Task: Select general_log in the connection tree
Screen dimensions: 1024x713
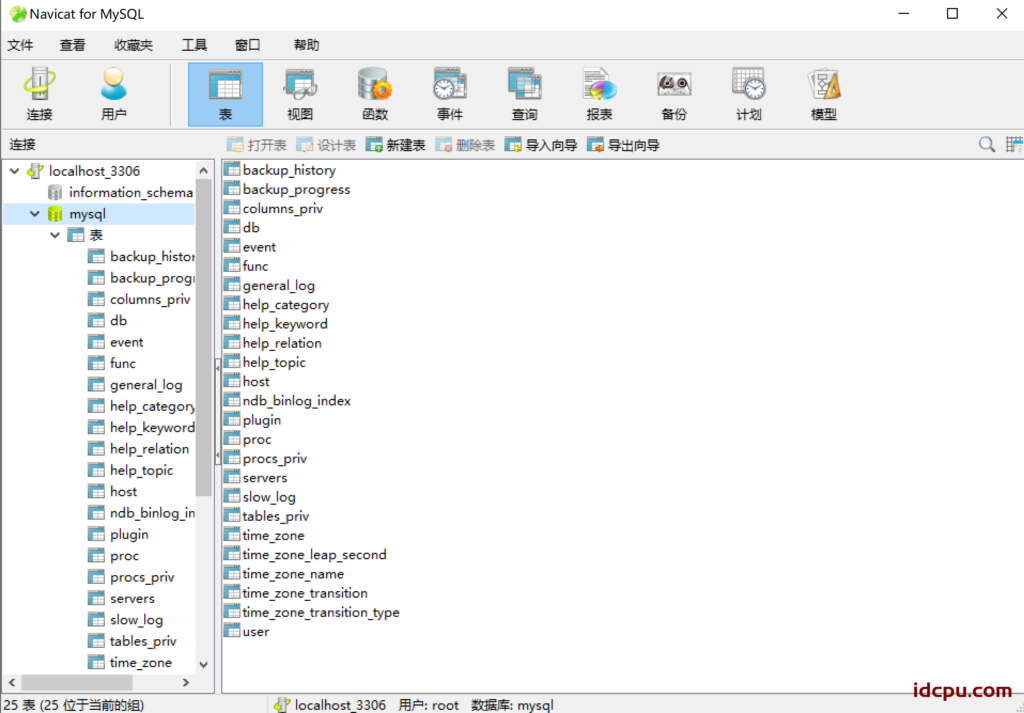Action: [x=146, y=385]
